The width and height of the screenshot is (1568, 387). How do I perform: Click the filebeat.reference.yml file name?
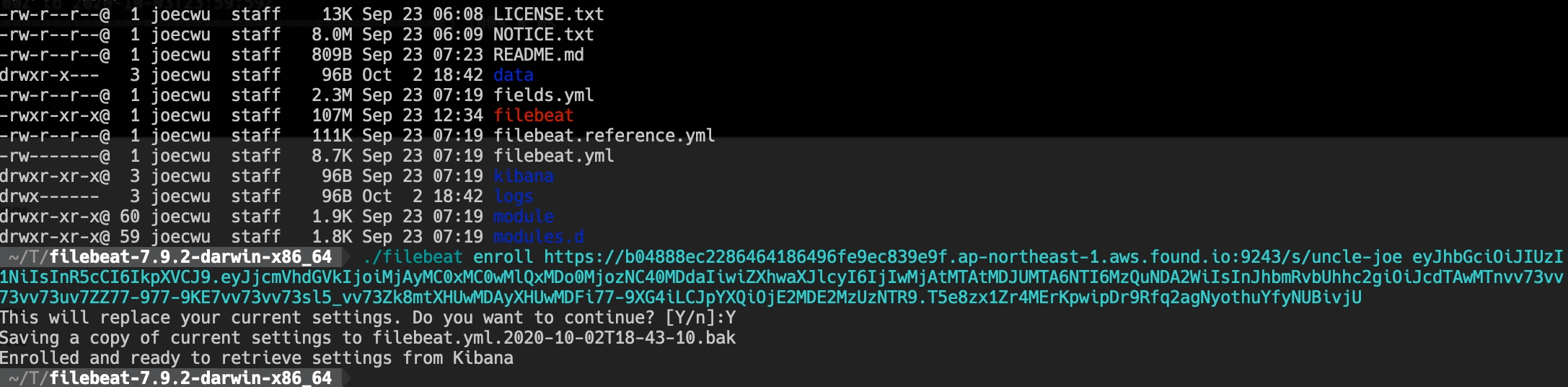tap(604, 136)
